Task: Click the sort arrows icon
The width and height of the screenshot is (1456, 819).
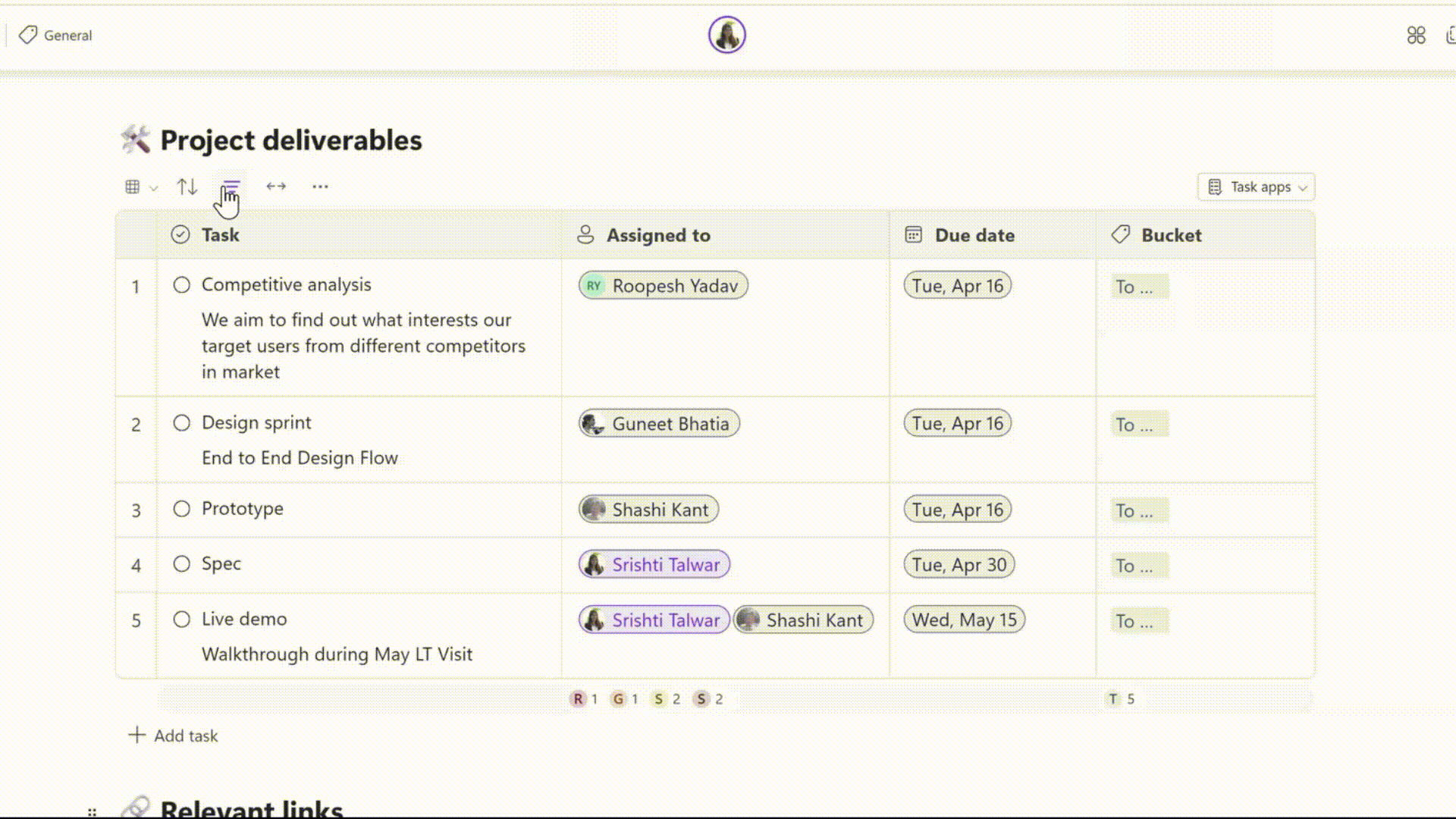Action: click(187, 187)
